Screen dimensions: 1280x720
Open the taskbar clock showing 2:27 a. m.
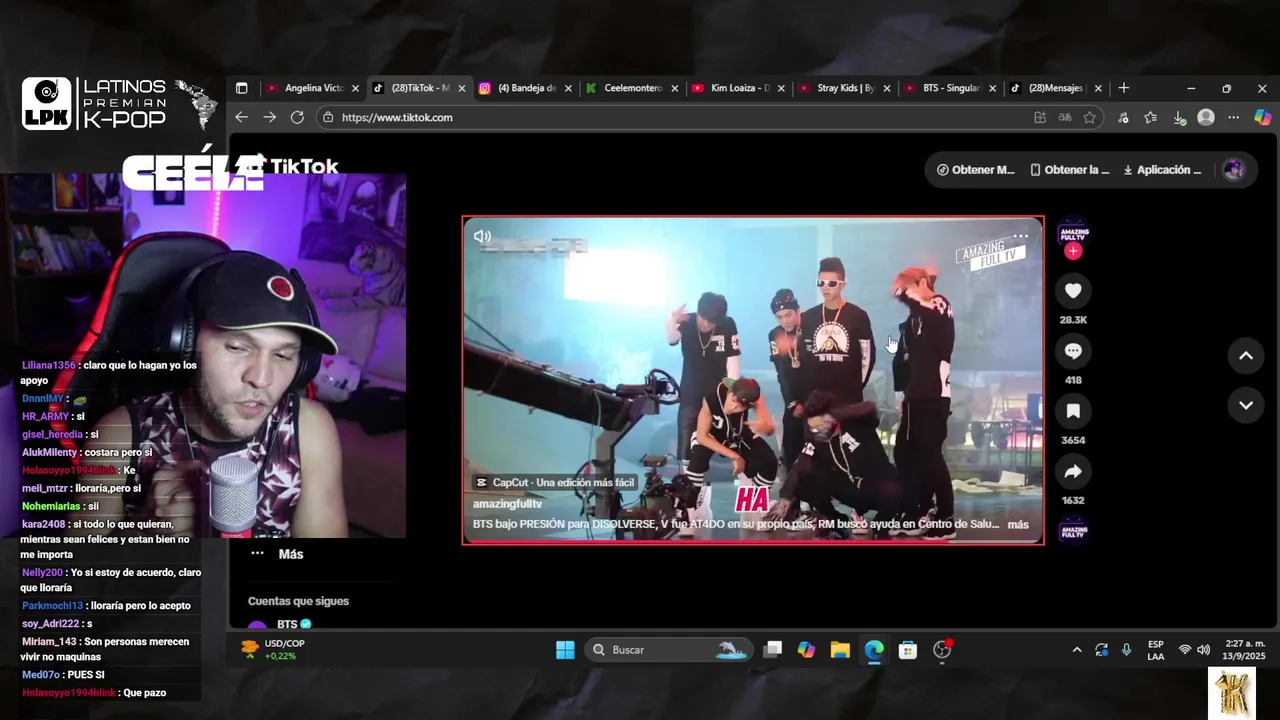click(x=1245, y=650)
